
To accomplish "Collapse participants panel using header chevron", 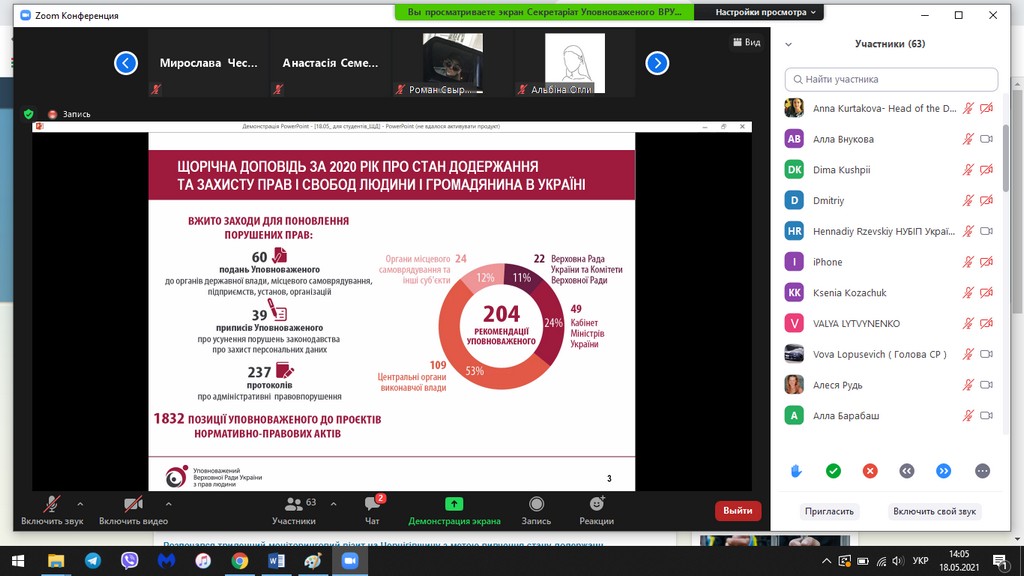I will [788, 44].
